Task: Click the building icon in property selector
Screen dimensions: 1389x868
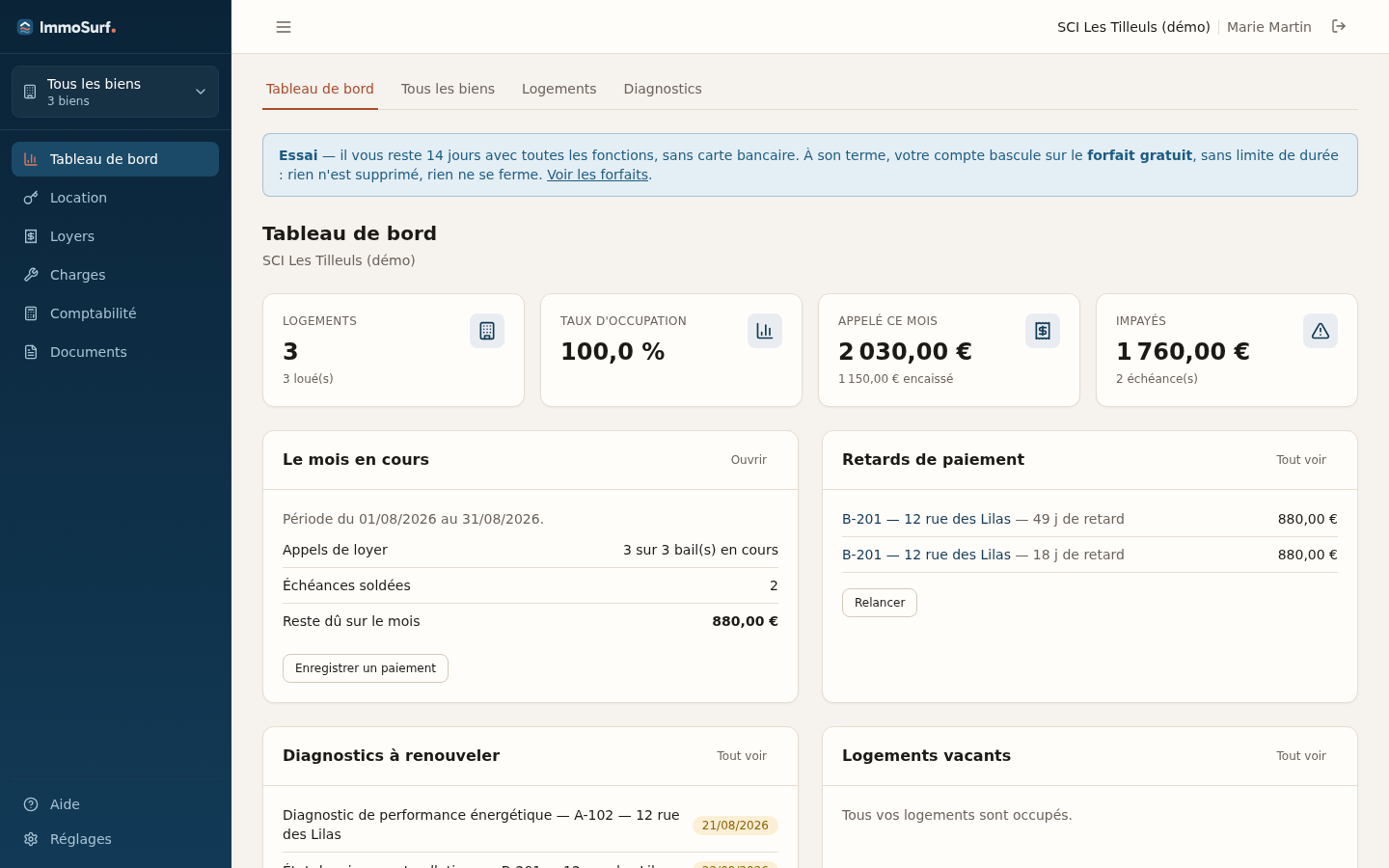Action: click(30, 92)
